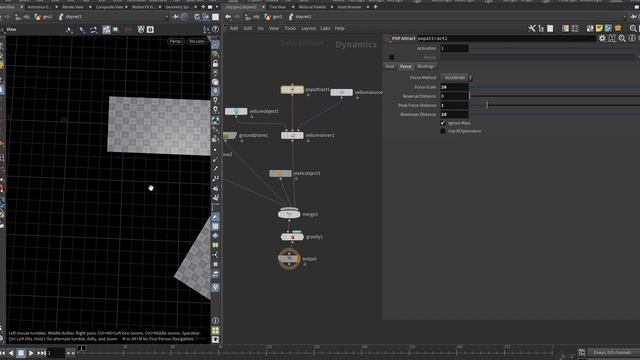
Task: Open the Add menu in network editor
Action: 233,28
